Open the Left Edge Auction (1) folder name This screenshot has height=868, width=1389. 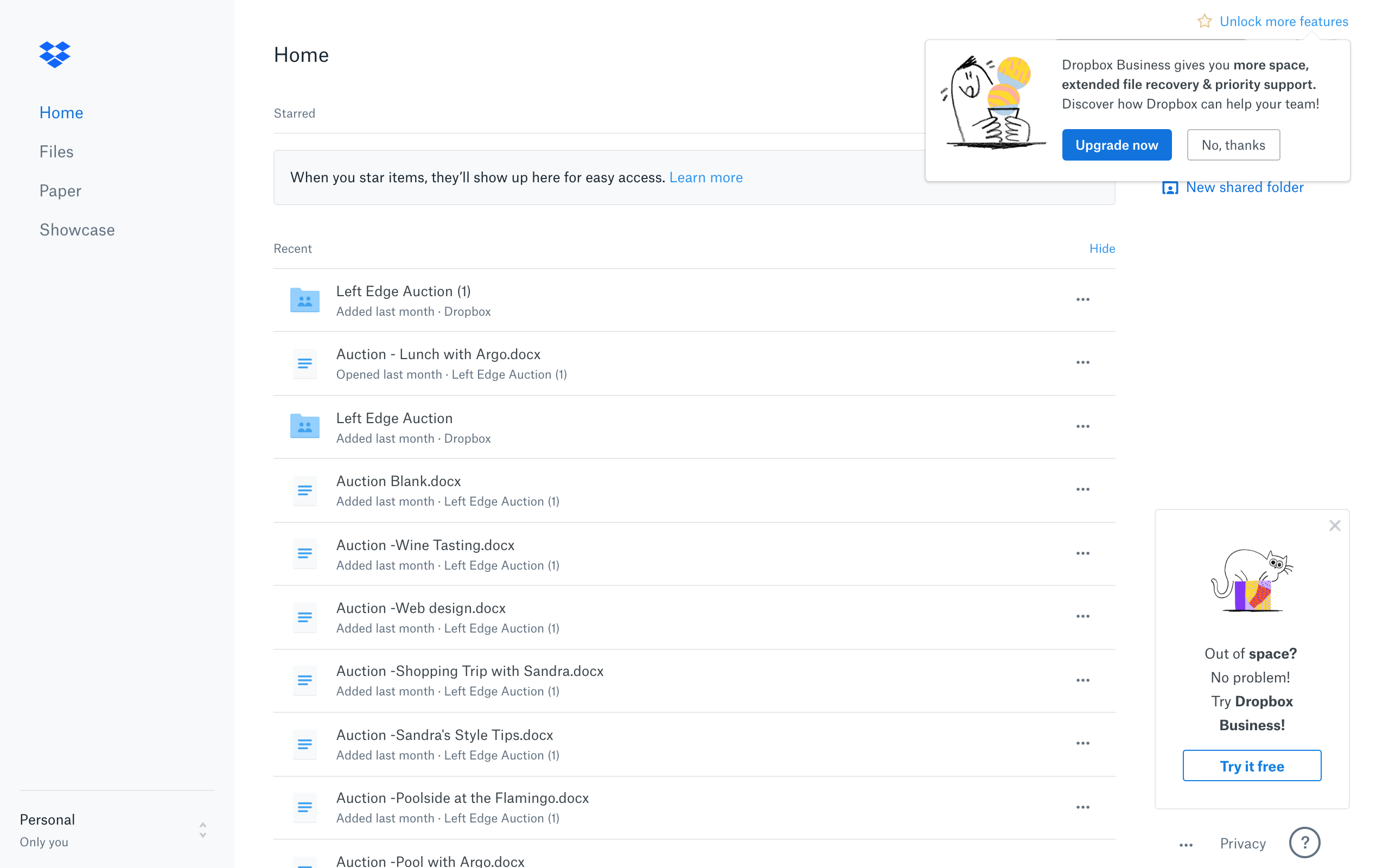[x=403, y=291]
